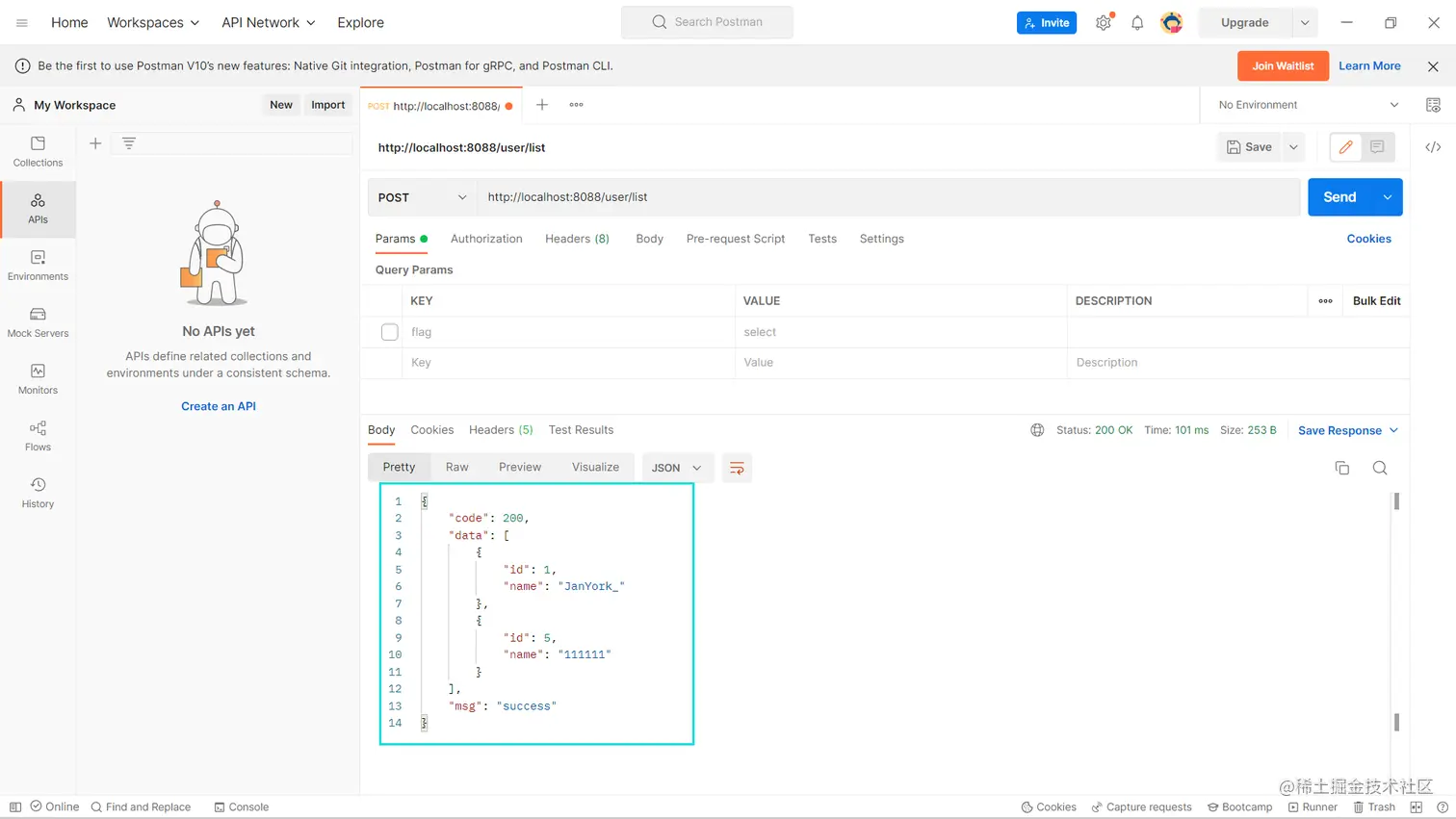Open Flows in the sidebar
The image size is (1456, 819).
point(38,435)
